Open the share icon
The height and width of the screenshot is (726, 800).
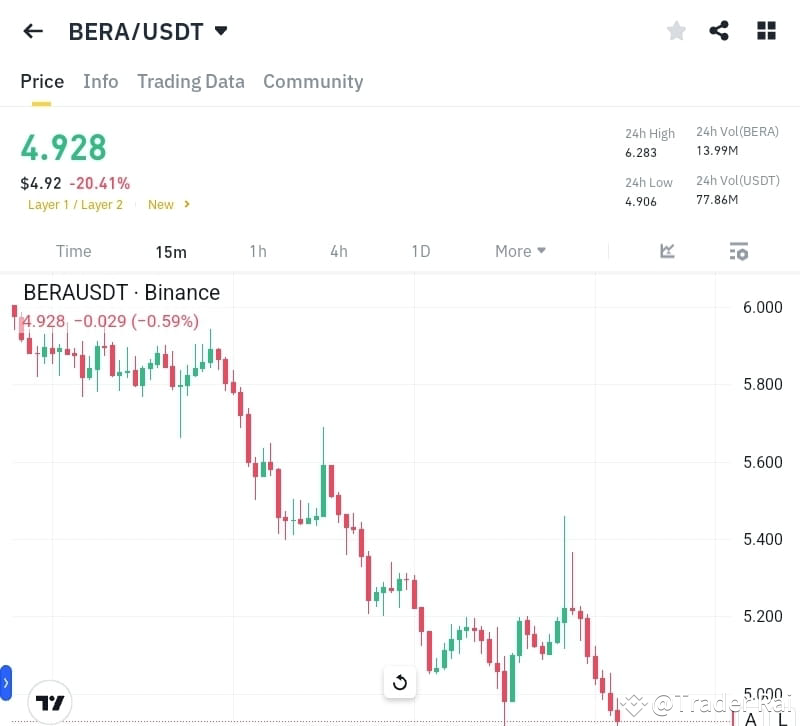coord(719,30)
